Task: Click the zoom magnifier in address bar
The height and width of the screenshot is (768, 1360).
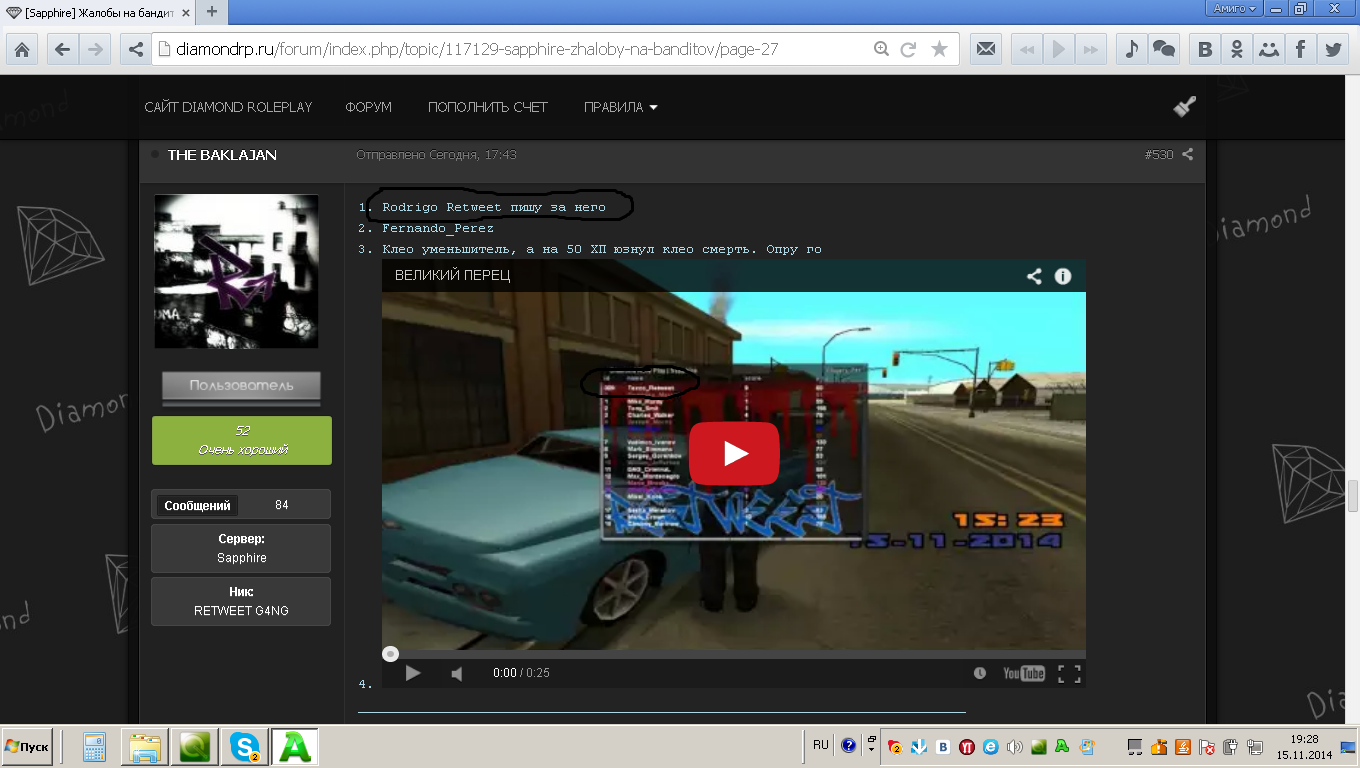Action: pos(881,49)
